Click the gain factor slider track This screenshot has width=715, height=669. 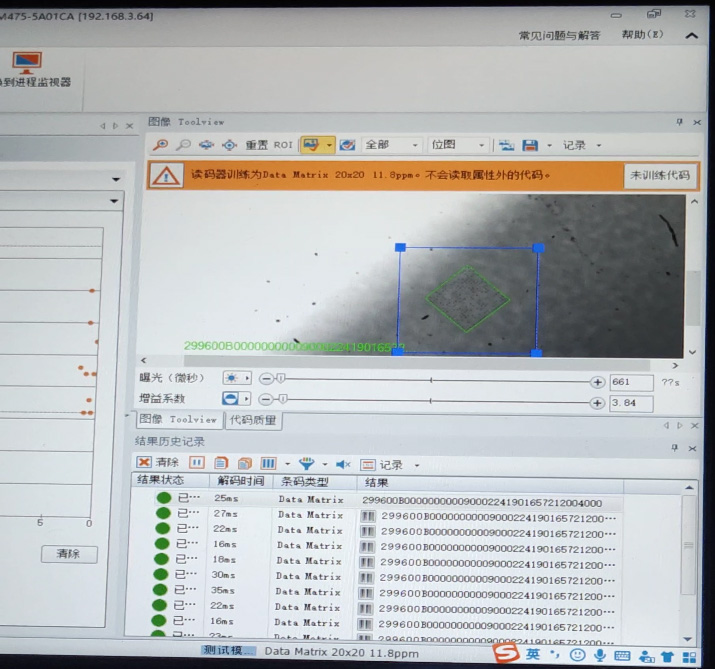click(432, 401)
